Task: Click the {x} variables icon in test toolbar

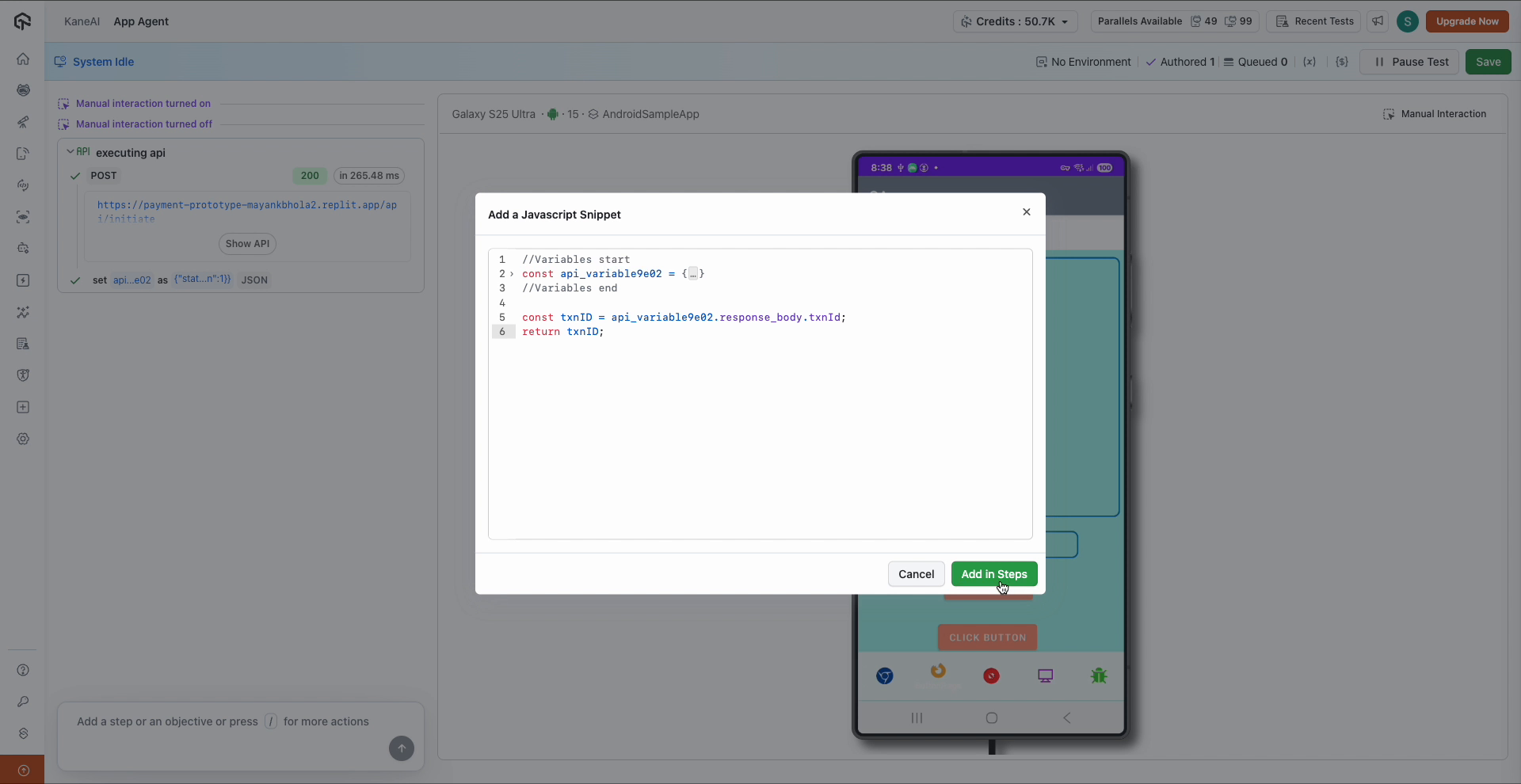Action: click(1309, 62)
